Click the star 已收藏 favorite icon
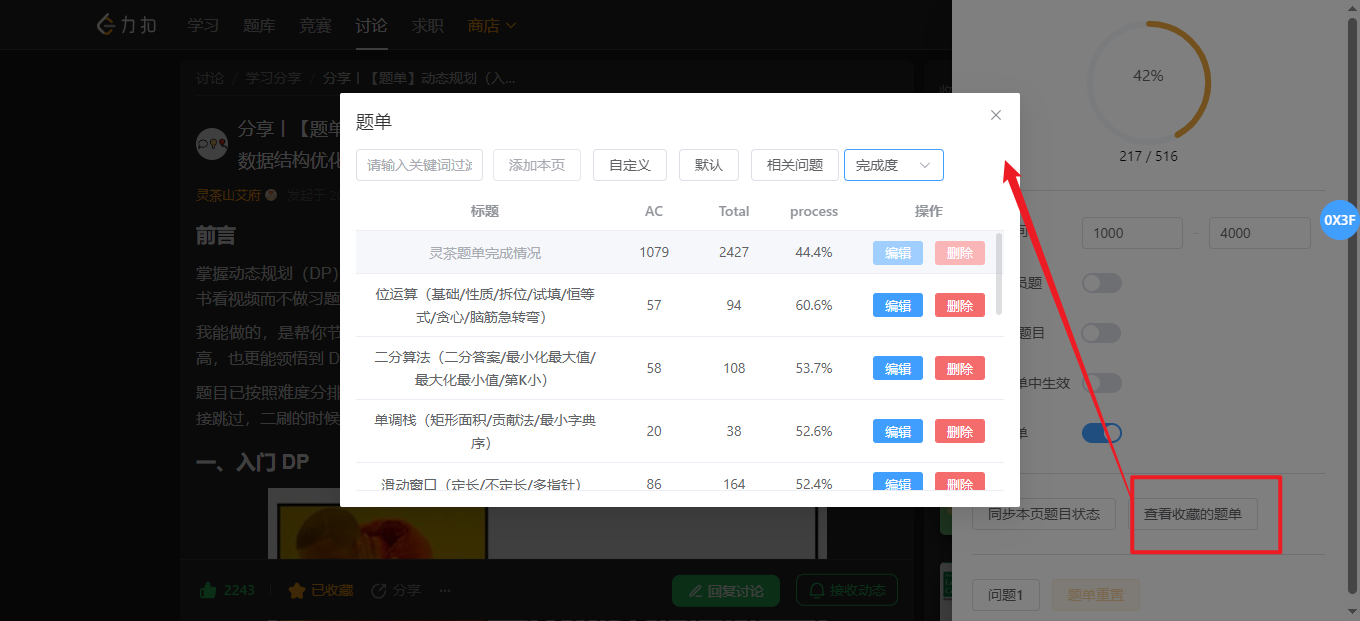The width and height of the screenshot is (1360, 621). [297, 590]
